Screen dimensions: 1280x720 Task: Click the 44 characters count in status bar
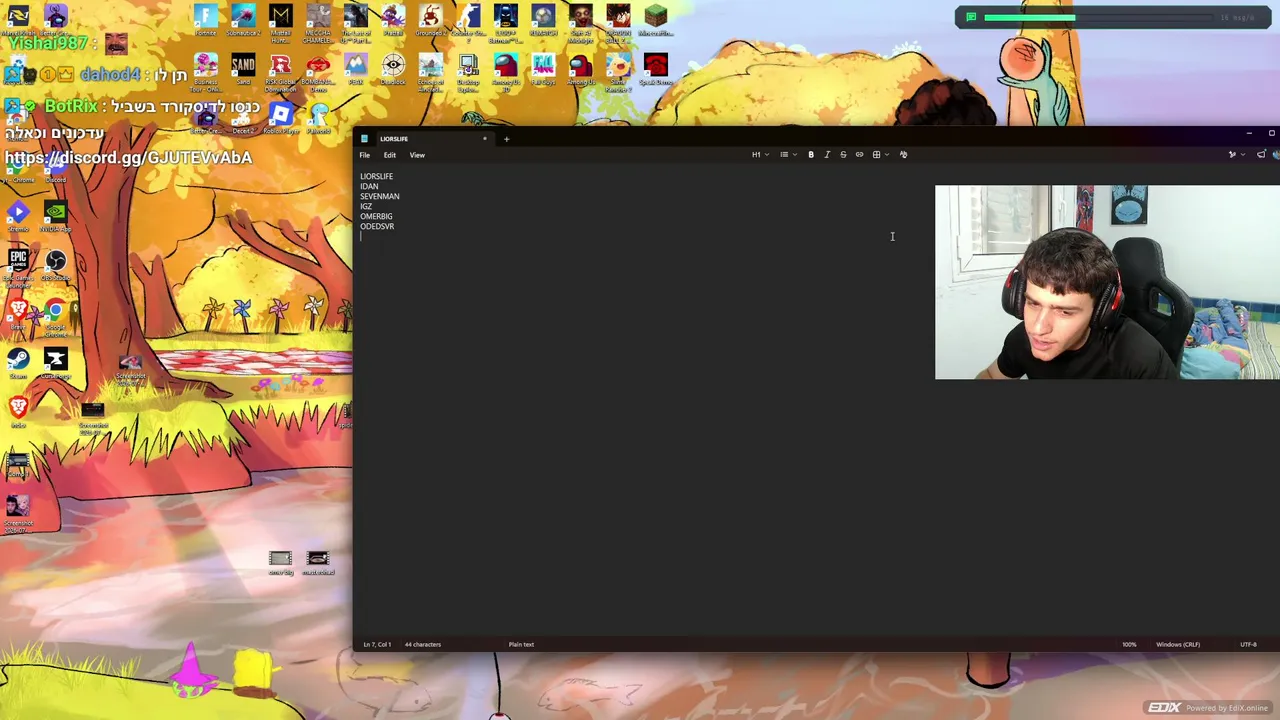423,645
